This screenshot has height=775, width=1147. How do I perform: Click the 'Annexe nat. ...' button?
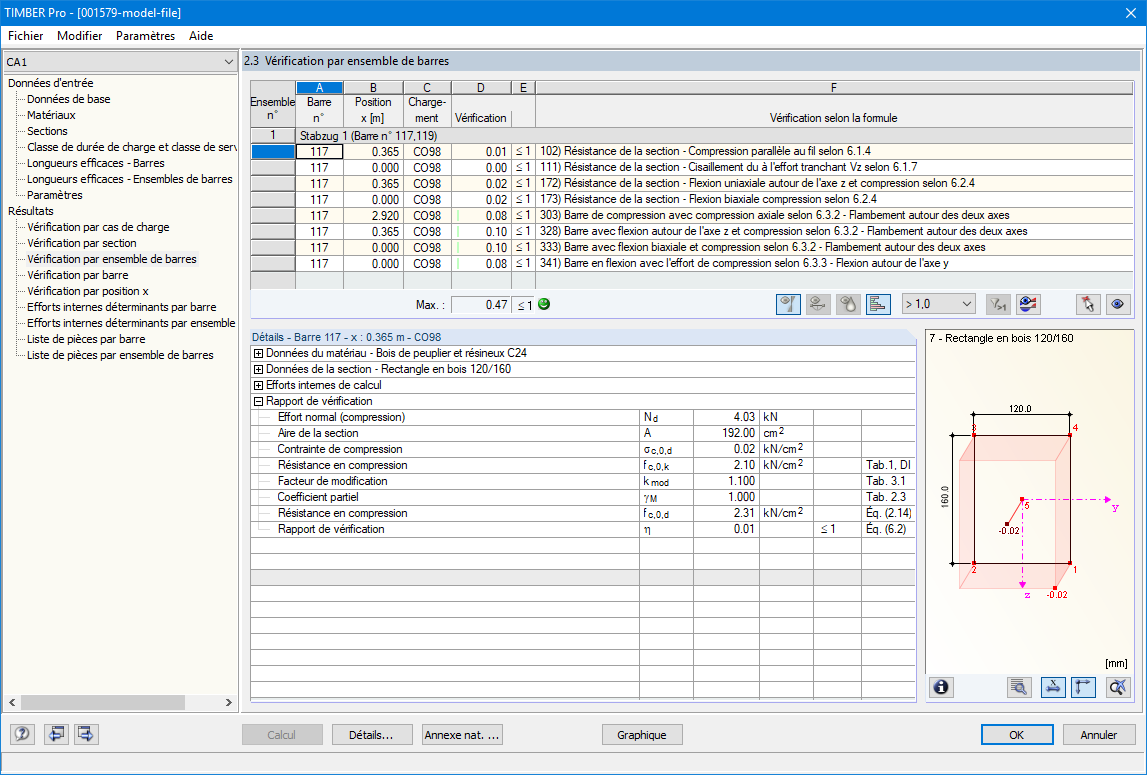click(x=462, y=735)
